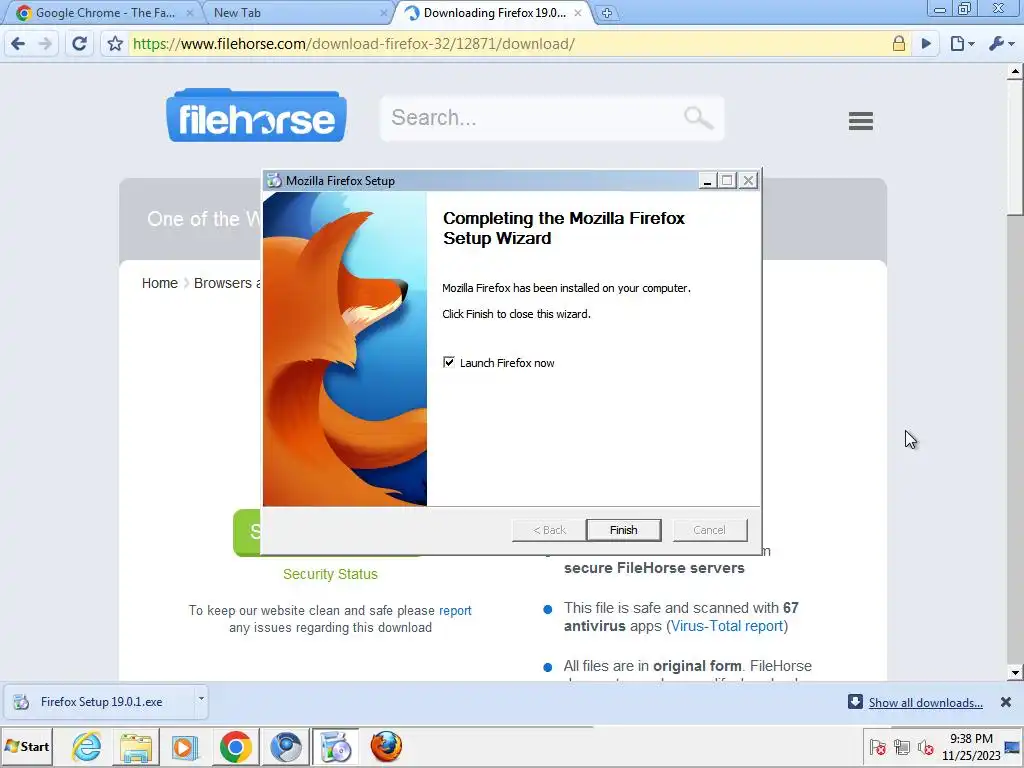
Task: Click the Firefox icon on the taskbar
Action: click(386, 746)
